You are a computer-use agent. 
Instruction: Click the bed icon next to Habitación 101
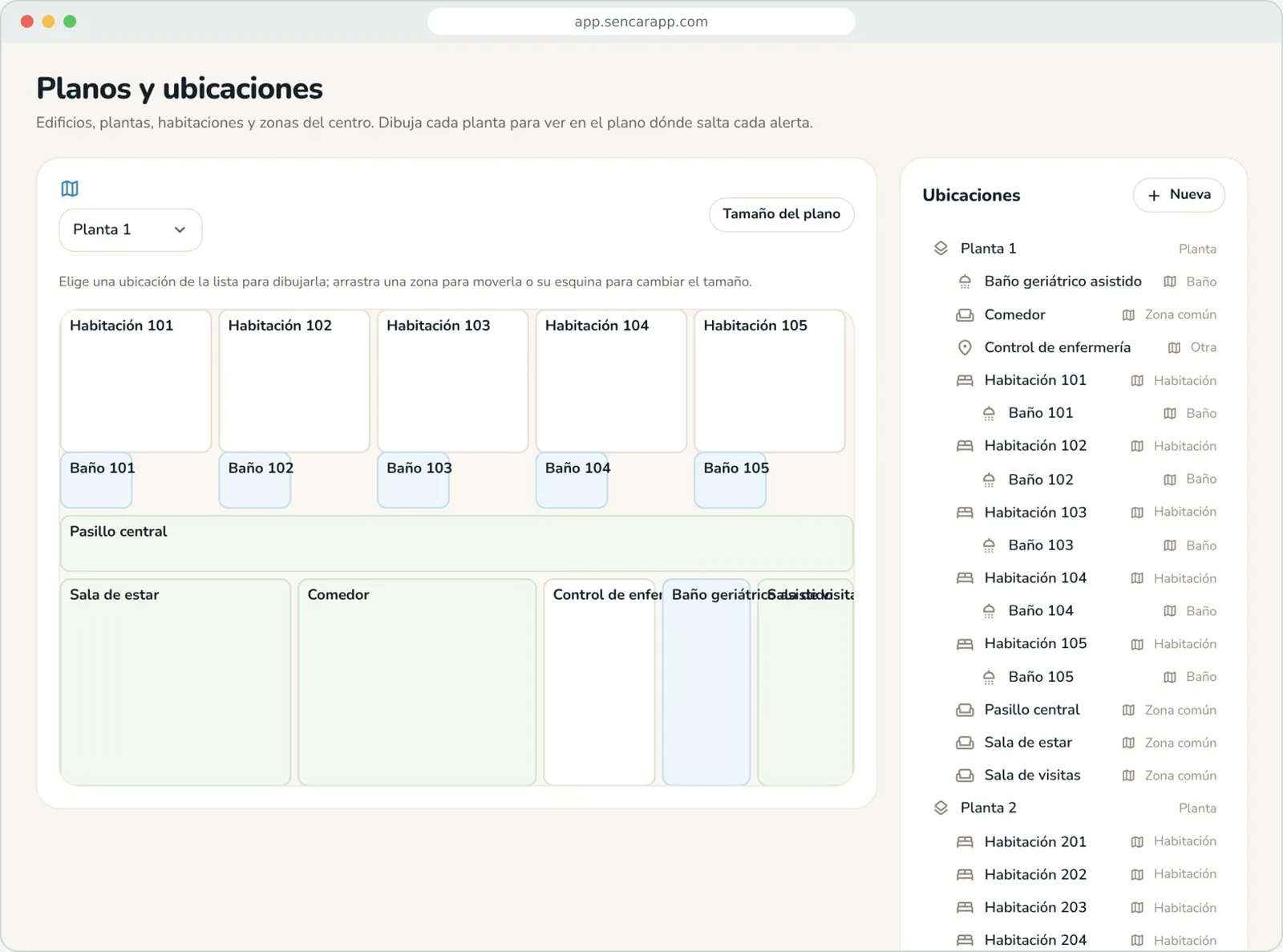click(965, 380)
